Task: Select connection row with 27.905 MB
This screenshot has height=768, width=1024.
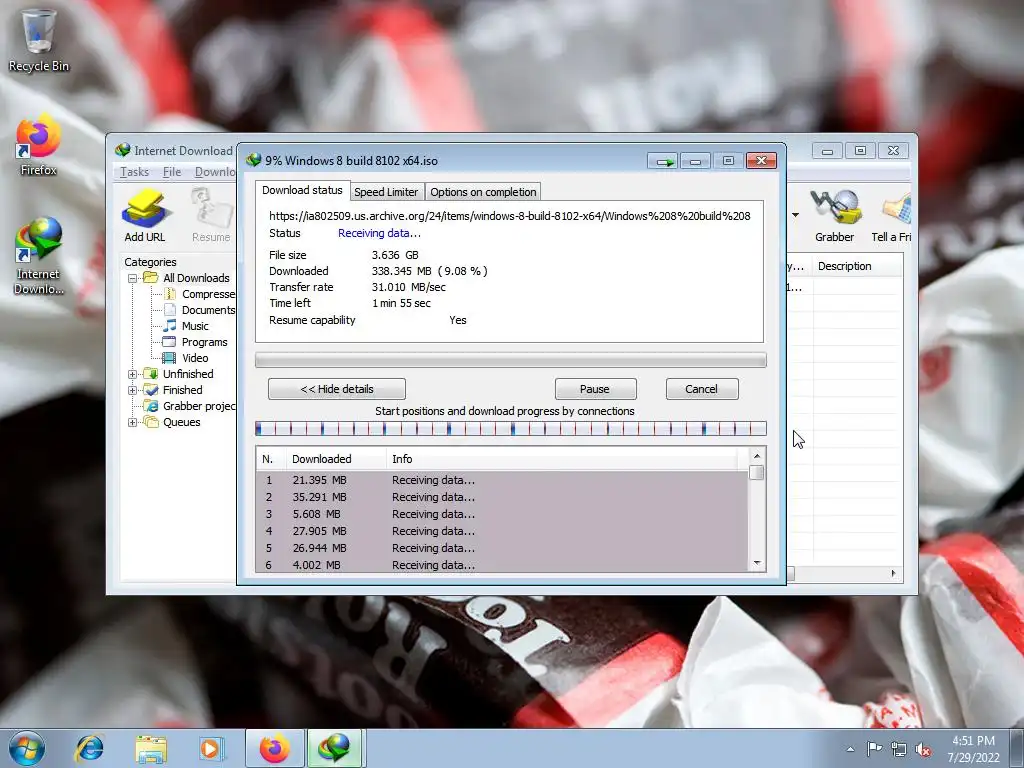Action: [x=502, y=531]
